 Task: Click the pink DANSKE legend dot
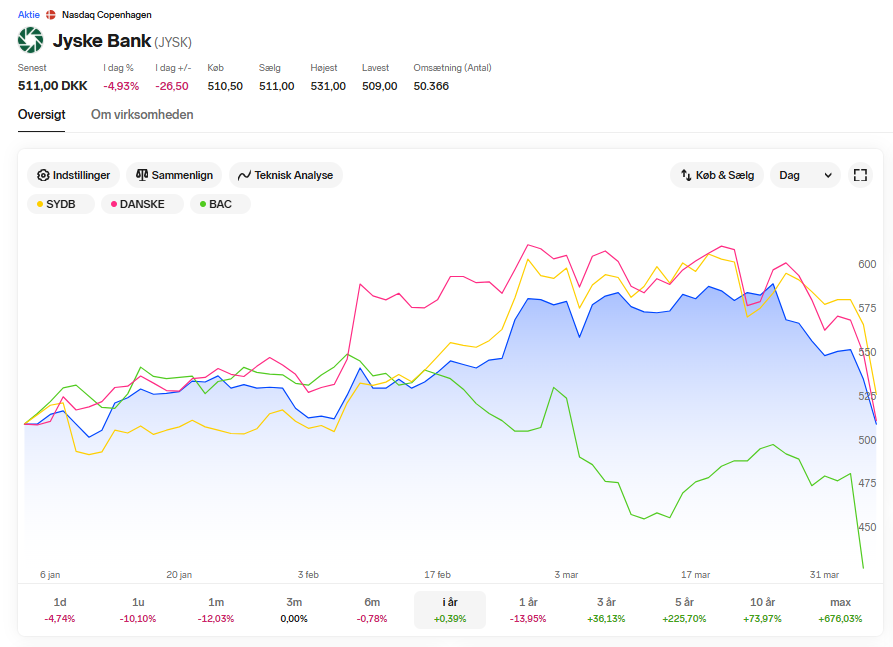click(x=114, y=204)
